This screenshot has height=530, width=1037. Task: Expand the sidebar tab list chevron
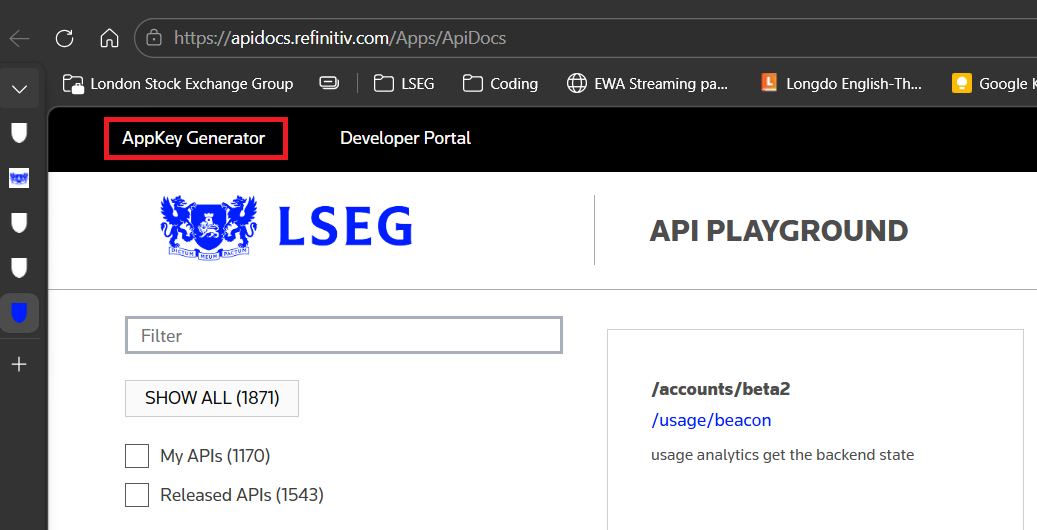[19, 89]
